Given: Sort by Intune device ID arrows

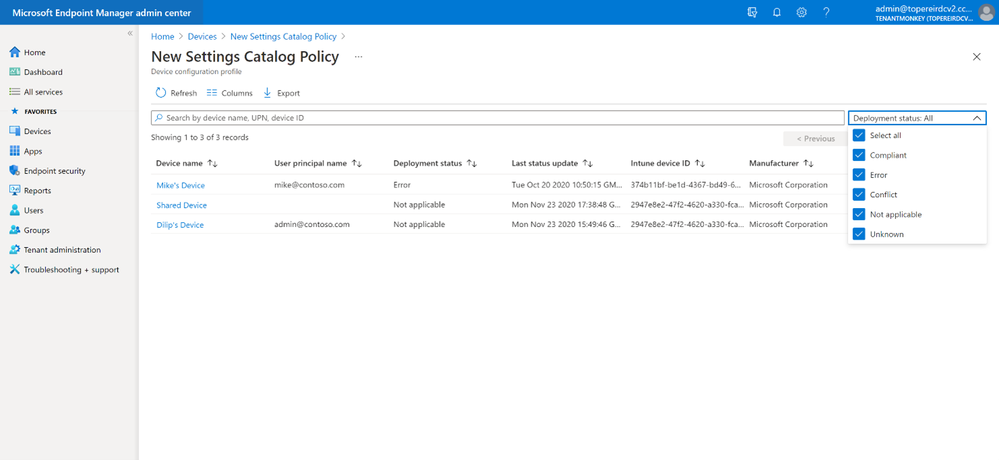Looking at the screenshot, I should 700,164.
